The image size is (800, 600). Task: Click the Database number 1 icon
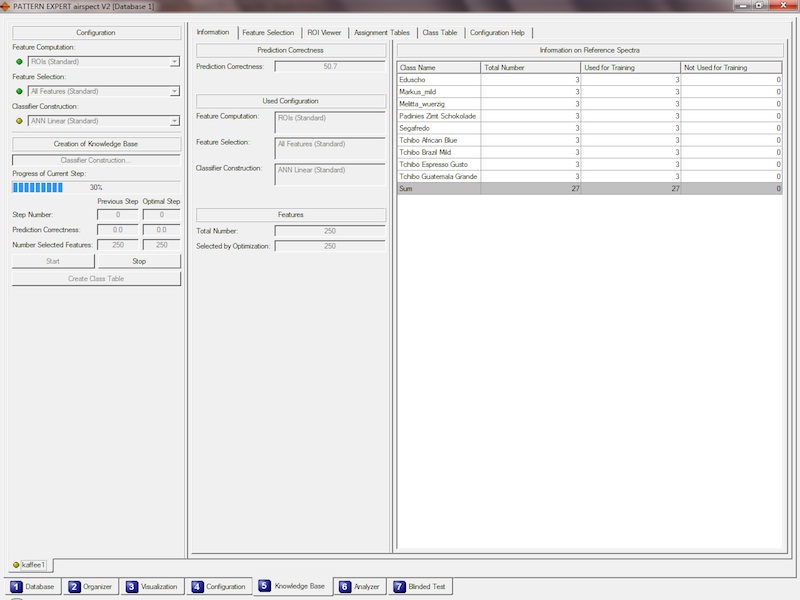coord(17,587)
